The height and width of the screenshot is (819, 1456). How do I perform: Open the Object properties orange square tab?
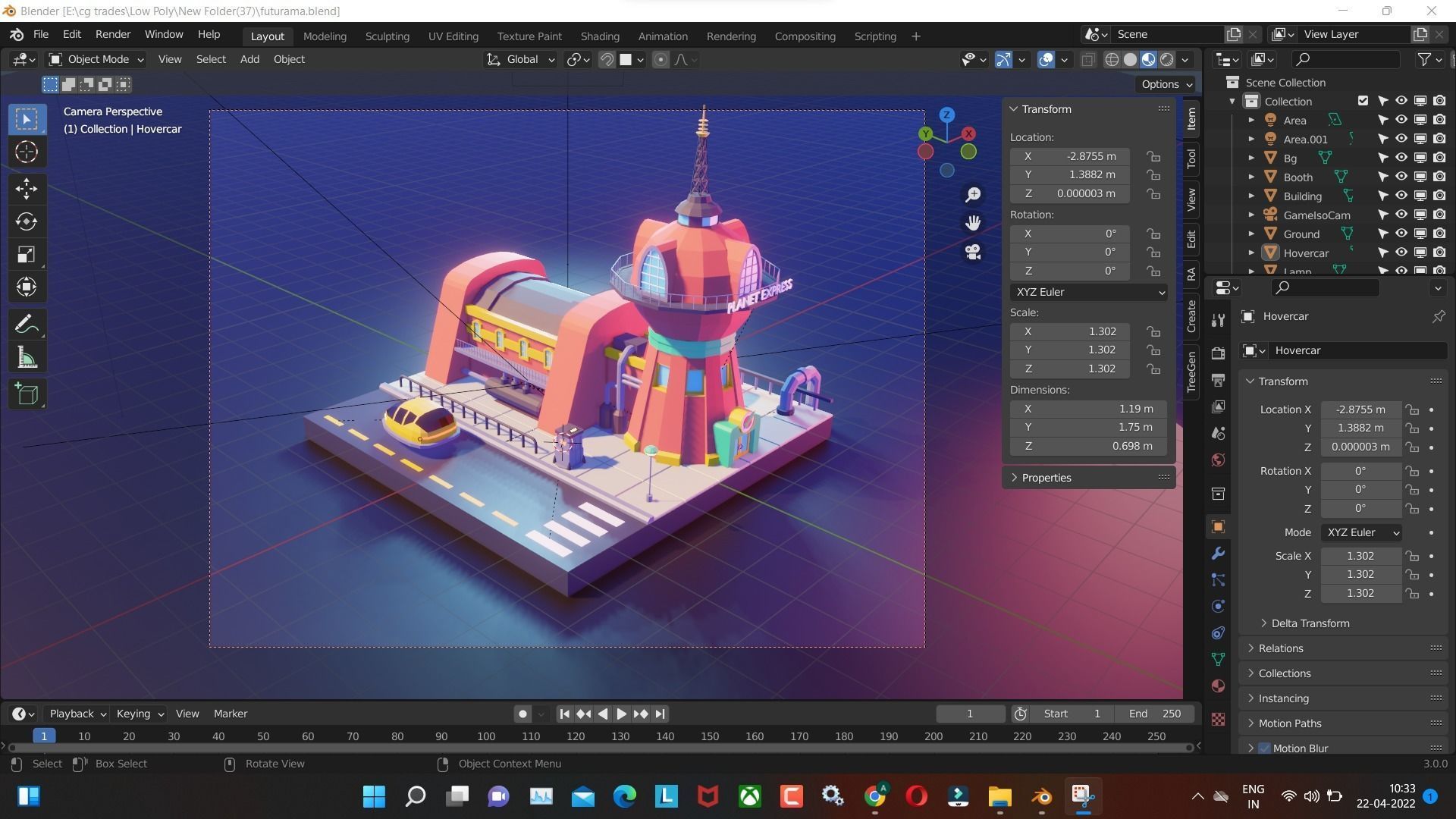(x=1218, y=527)
